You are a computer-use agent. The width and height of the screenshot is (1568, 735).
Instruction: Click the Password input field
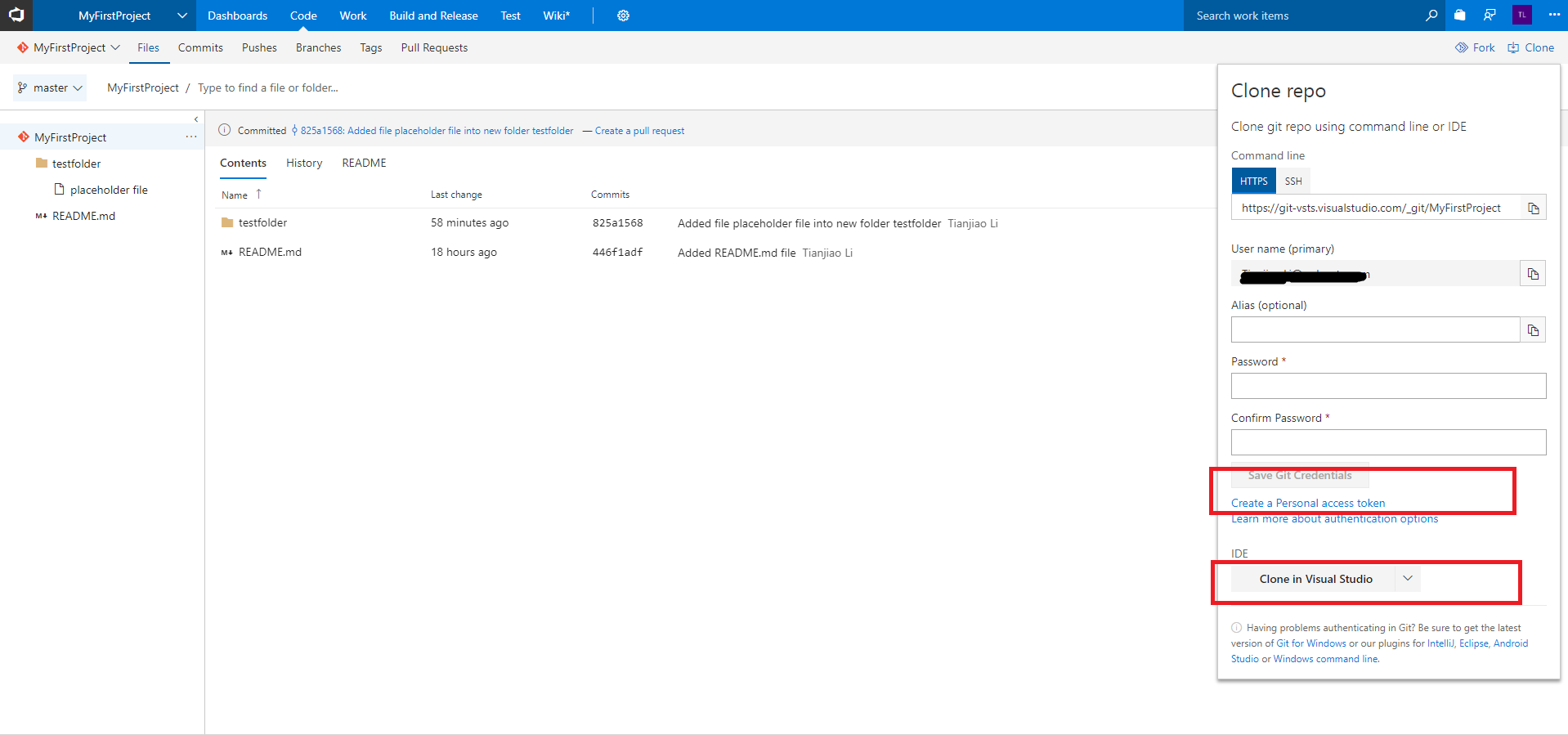pyautogui.click(x=1388, y=386)
